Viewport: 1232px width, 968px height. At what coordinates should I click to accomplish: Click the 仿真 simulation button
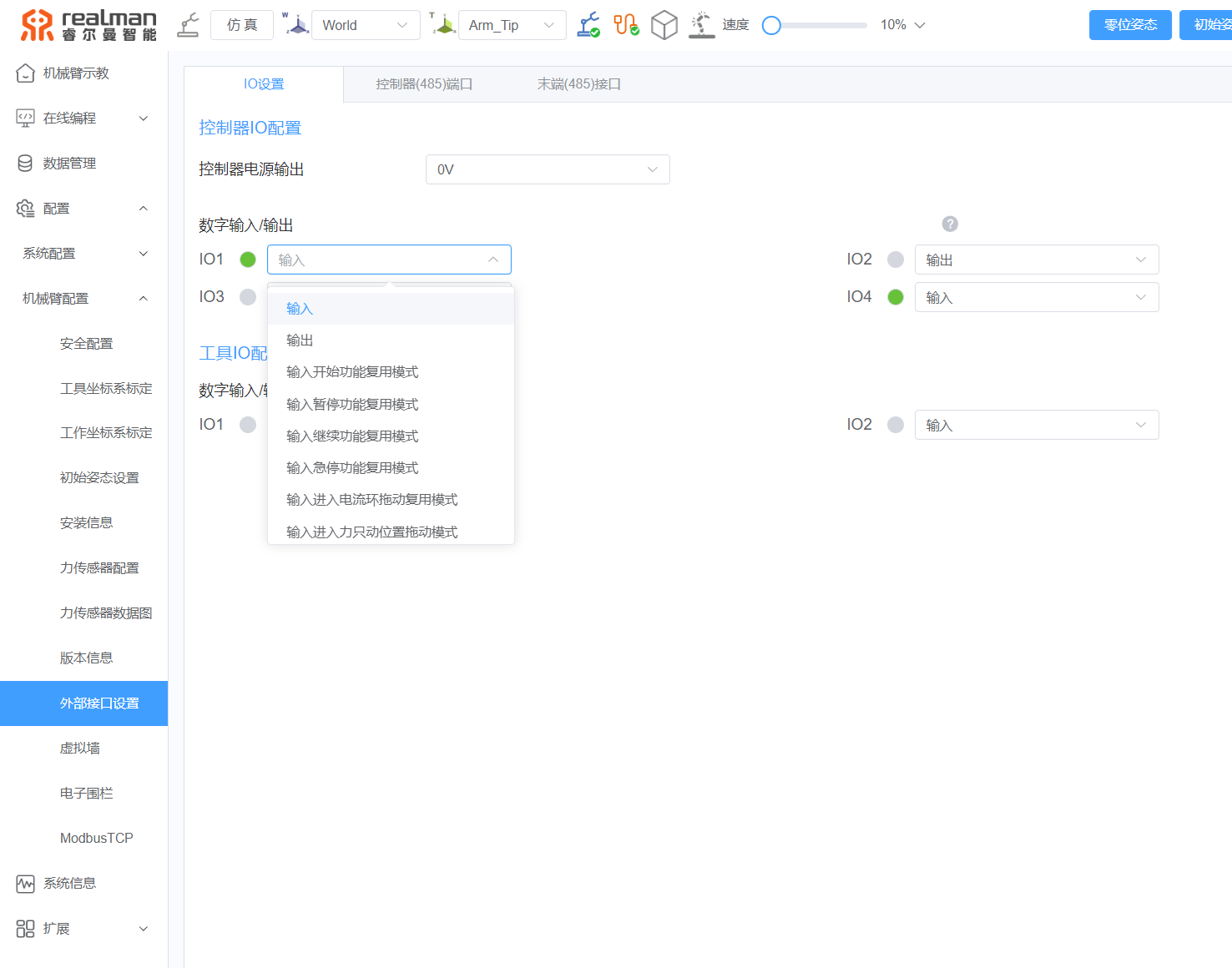tap(242, 25)
